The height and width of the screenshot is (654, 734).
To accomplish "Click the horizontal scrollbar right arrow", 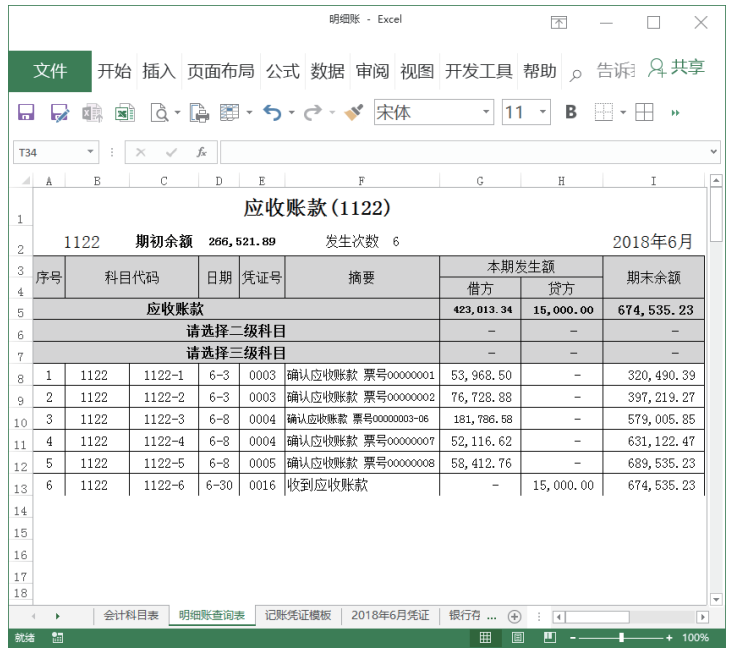I will (x=702, y=617).
